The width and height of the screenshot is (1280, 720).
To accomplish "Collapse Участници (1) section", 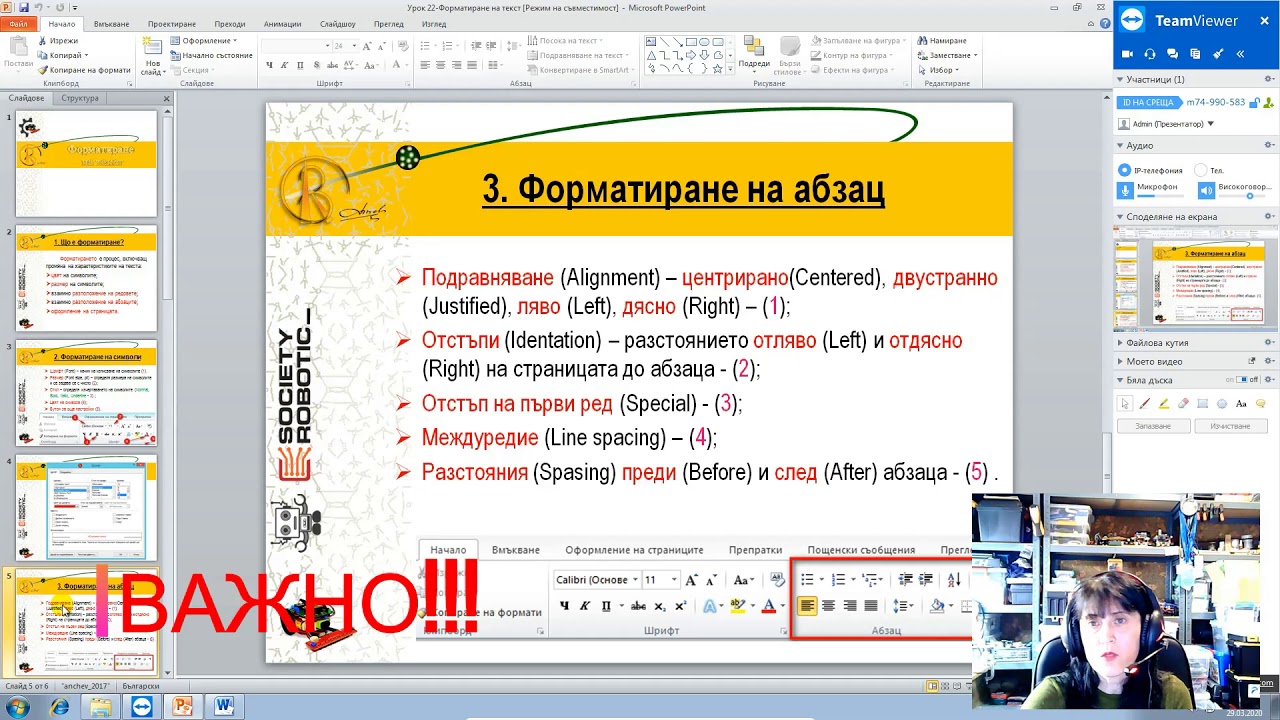I will (1121, 80).
